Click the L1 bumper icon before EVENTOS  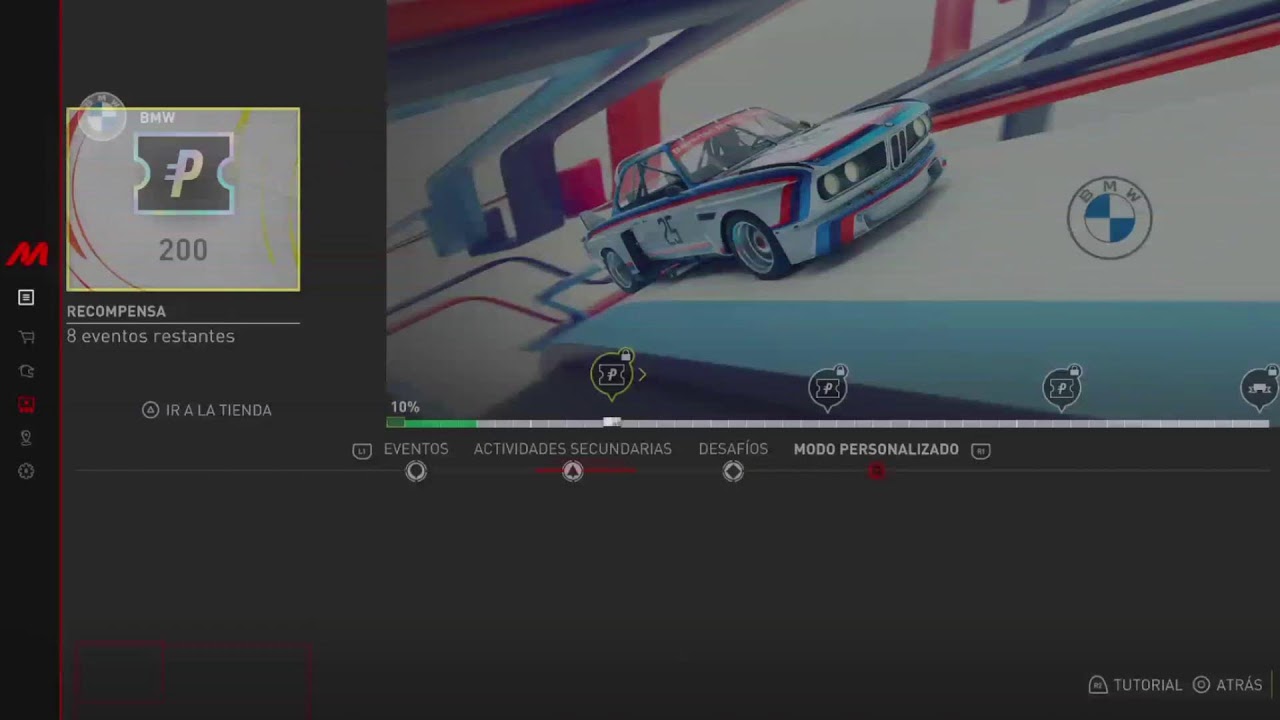coord(362,451)
